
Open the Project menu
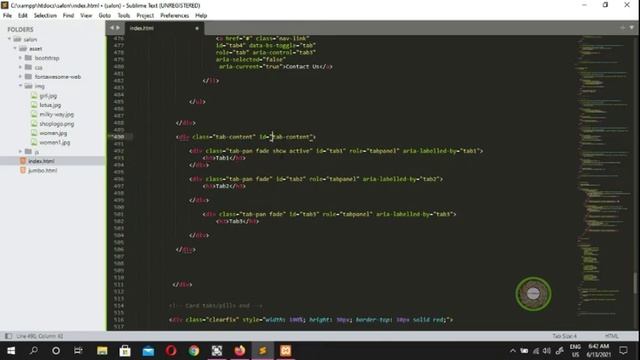(x=145, y=16)
